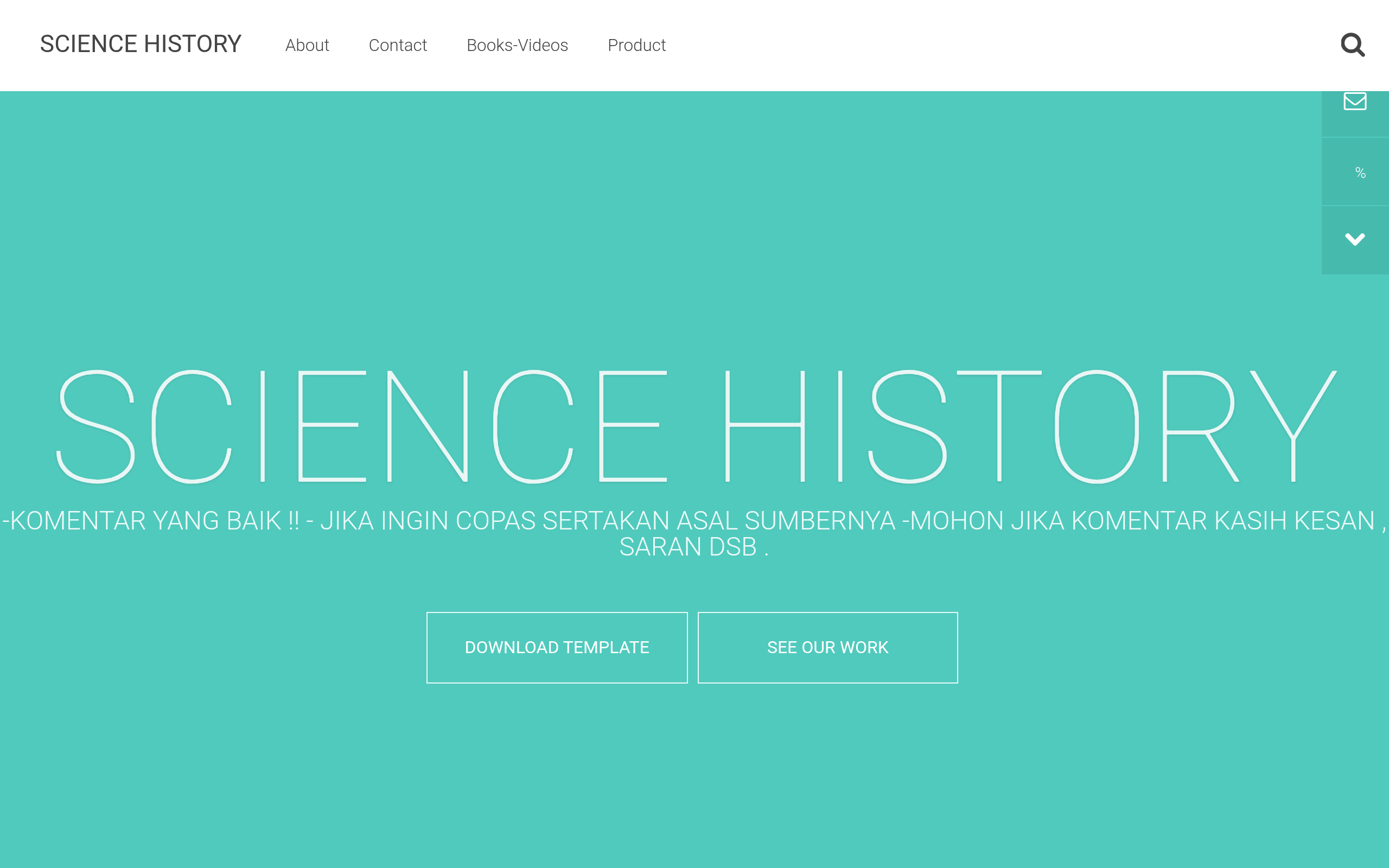The width and height of the screenshot is (1389, 868).
Task: Click the See Our Work button
Action: pos(827,648)
